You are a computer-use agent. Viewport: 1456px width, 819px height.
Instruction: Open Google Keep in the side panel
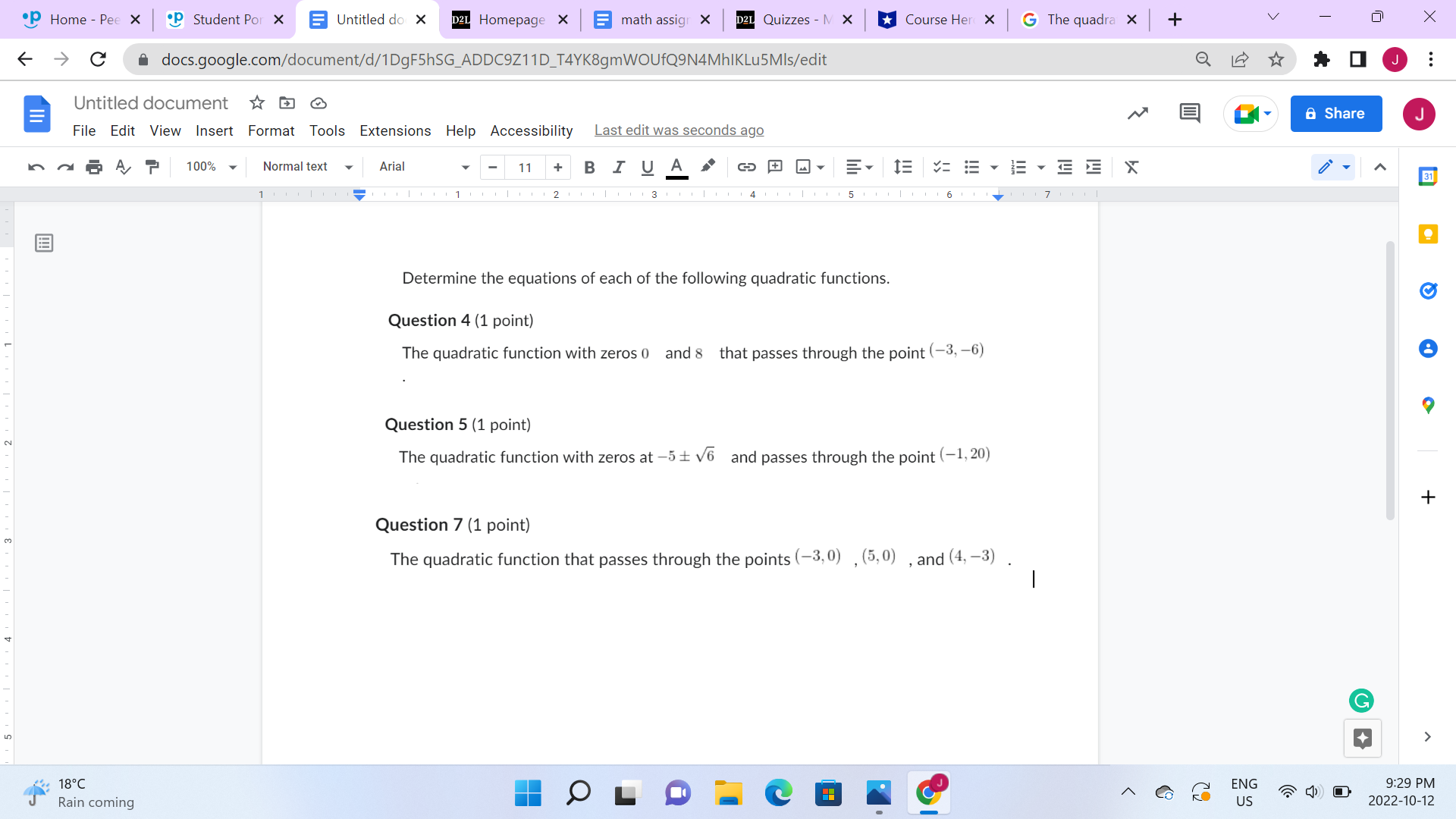pos(1429,234)
